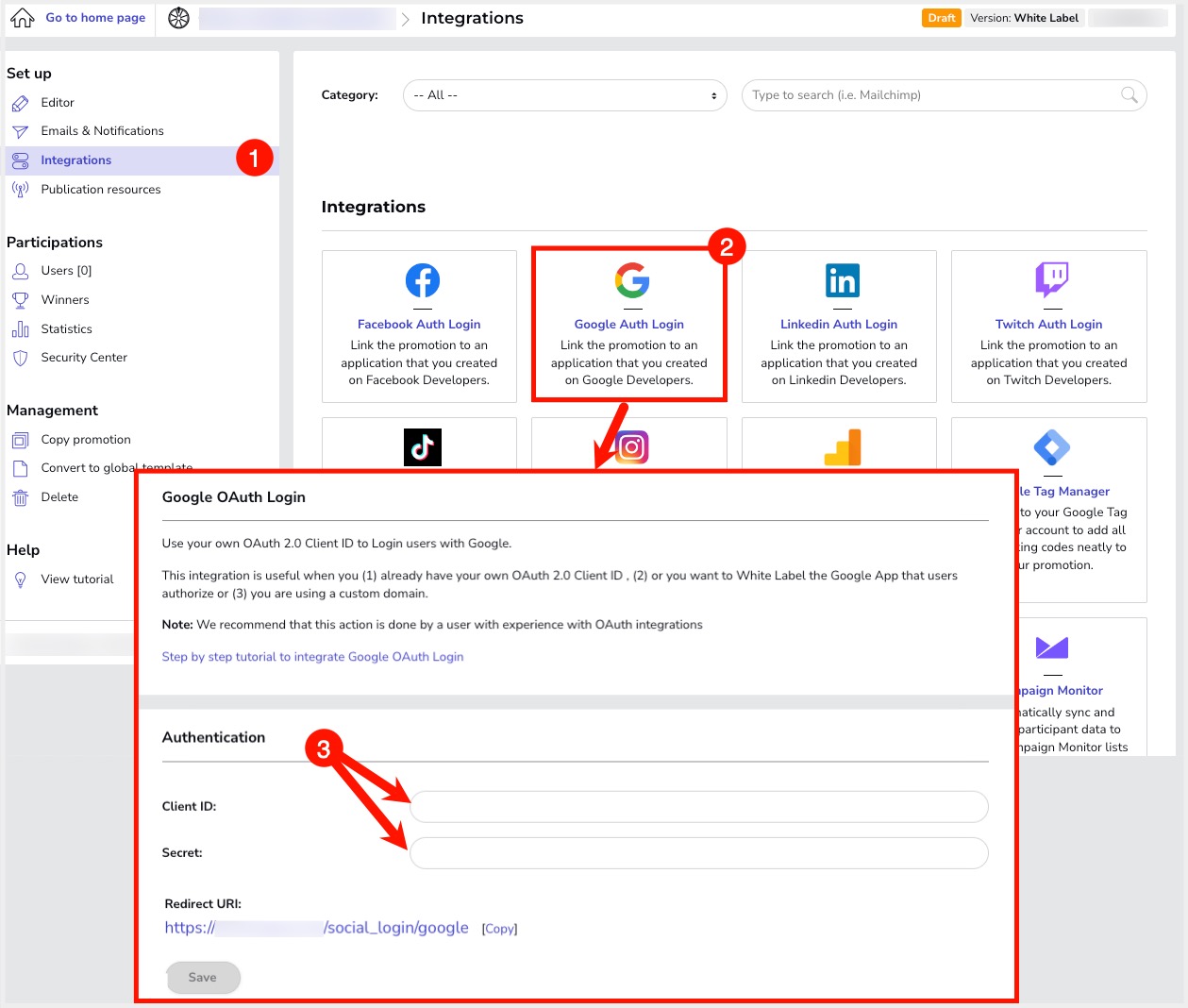
Task: Open Linkedin Auth Login integration
Action: 839,327
